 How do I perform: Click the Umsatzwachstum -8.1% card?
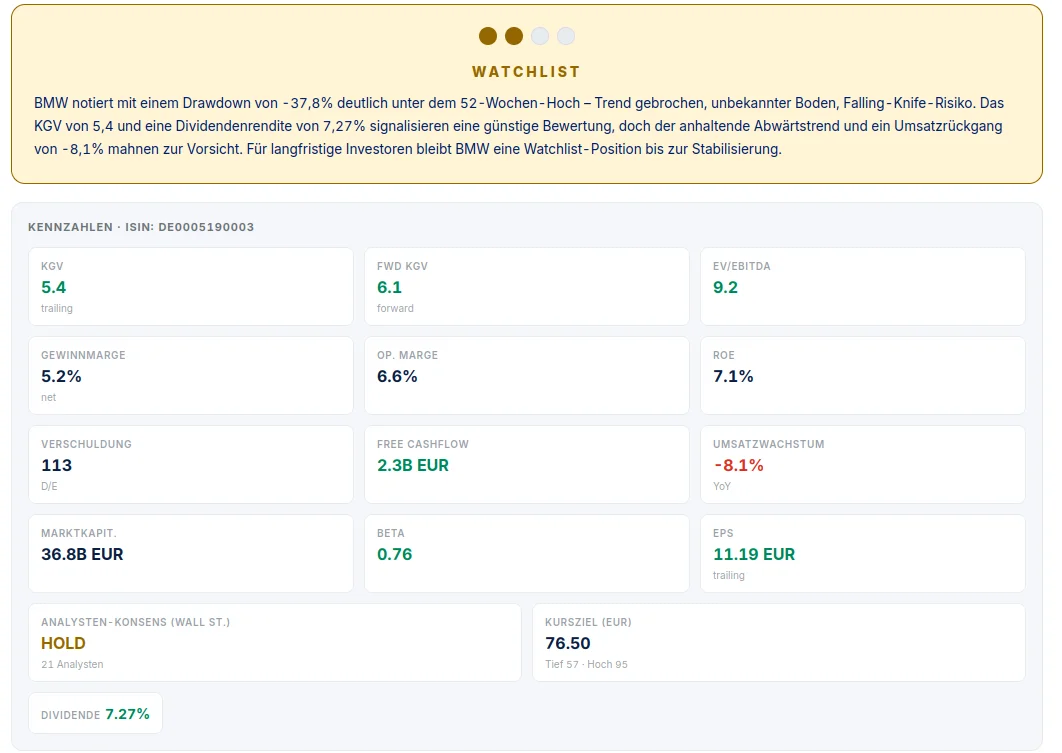click(x=863, y=465)
